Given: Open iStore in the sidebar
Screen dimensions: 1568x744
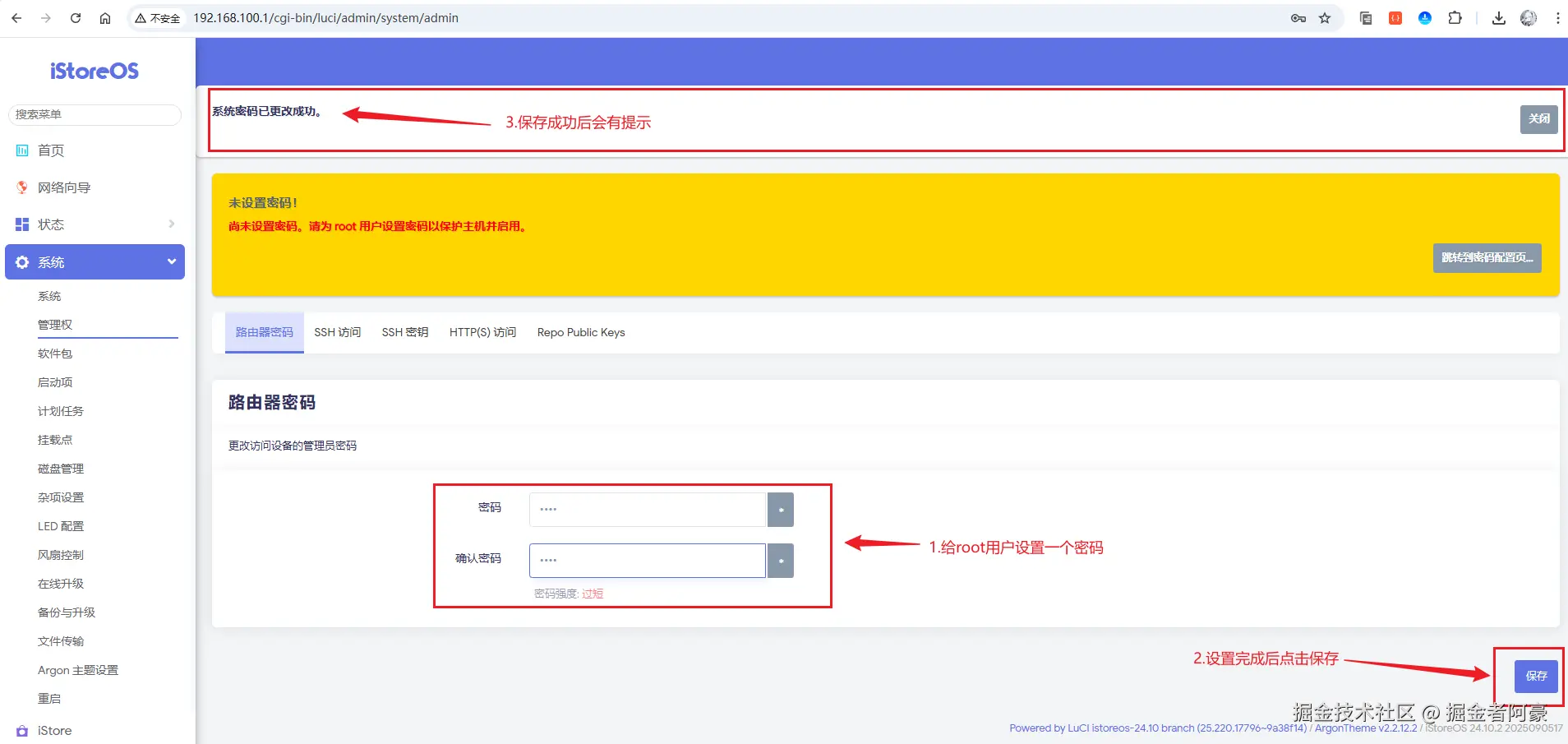Looking at the screenshot, I should [x=95, y=731].
